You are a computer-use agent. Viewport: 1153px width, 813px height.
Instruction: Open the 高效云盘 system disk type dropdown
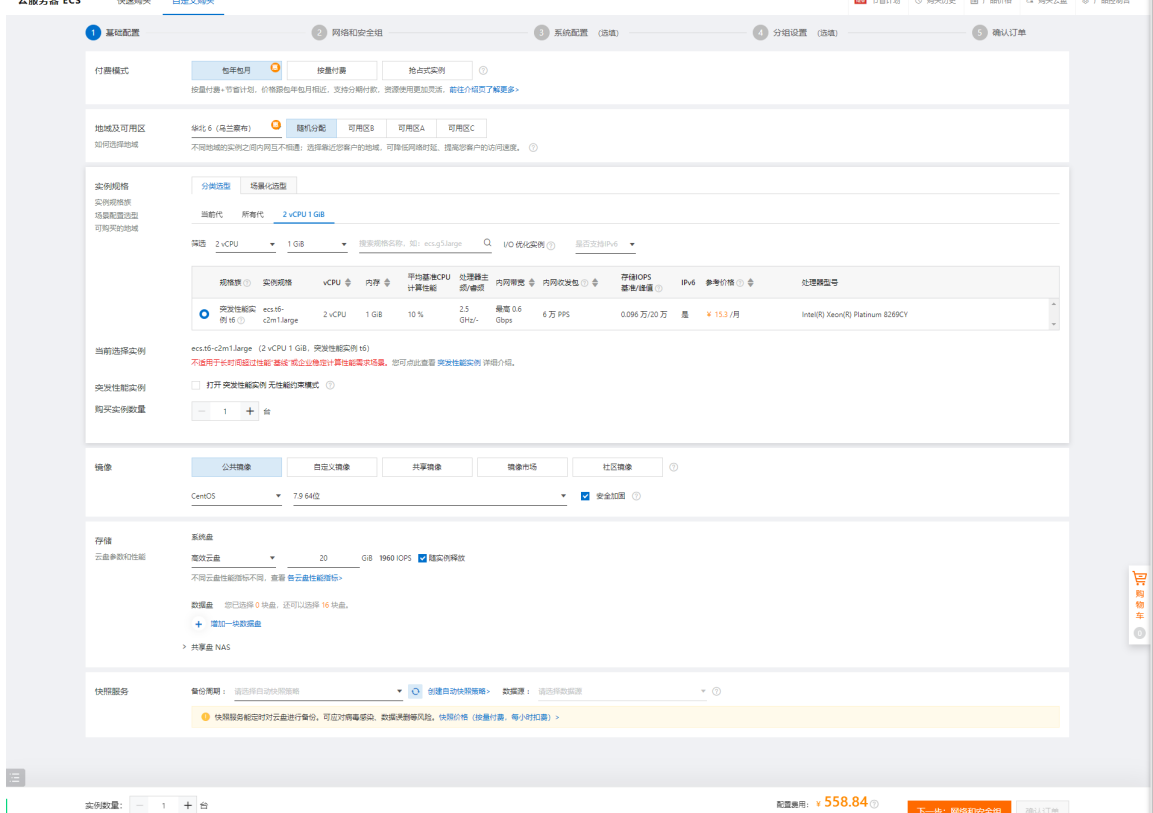tap(233, 558)
